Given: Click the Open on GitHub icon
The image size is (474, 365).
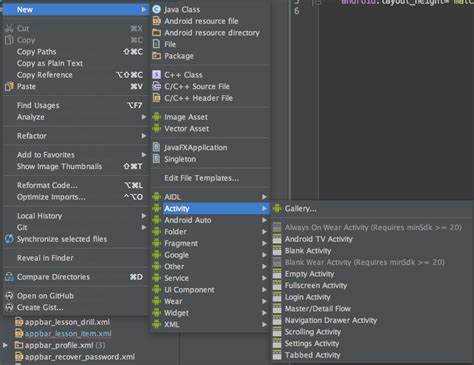Looking at the screenshot, I should (x=9, y=296).
